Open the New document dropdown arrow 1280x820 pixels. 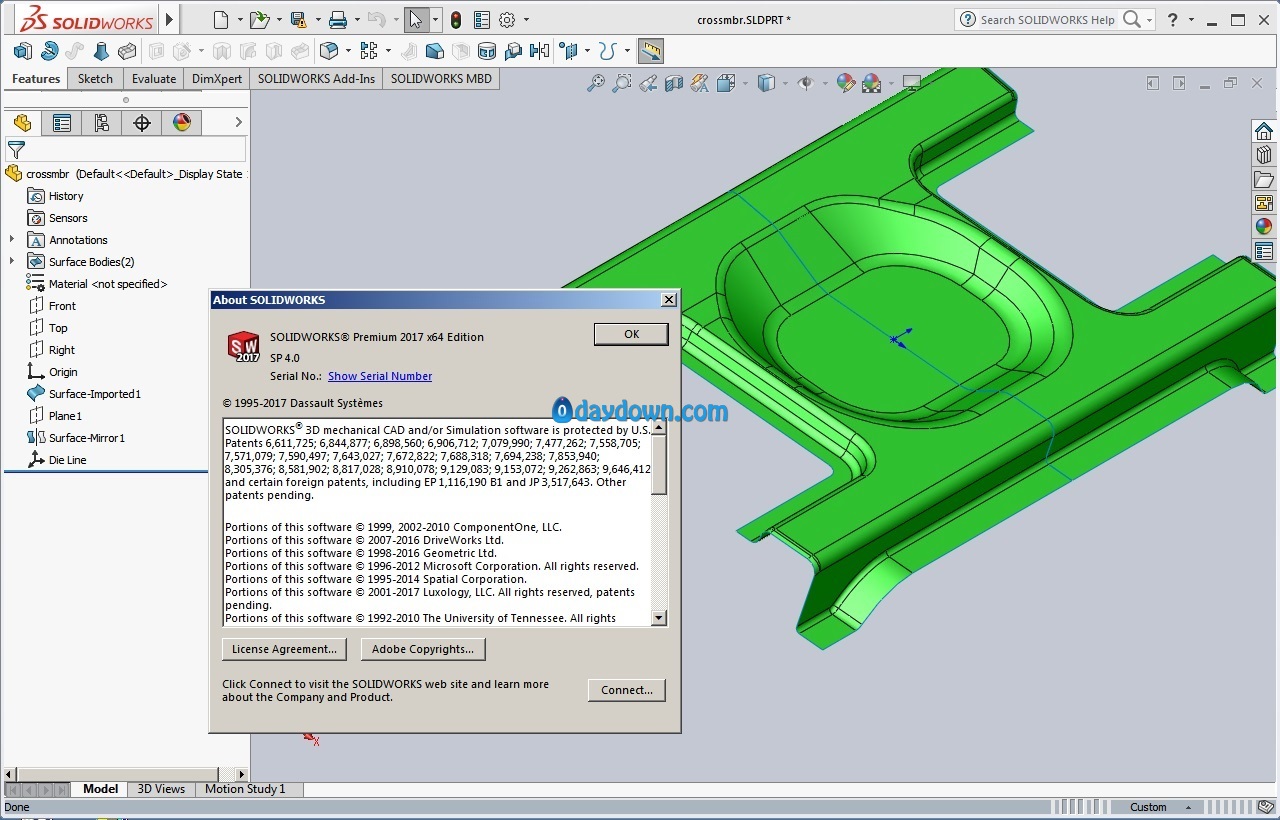coord(239,20)
